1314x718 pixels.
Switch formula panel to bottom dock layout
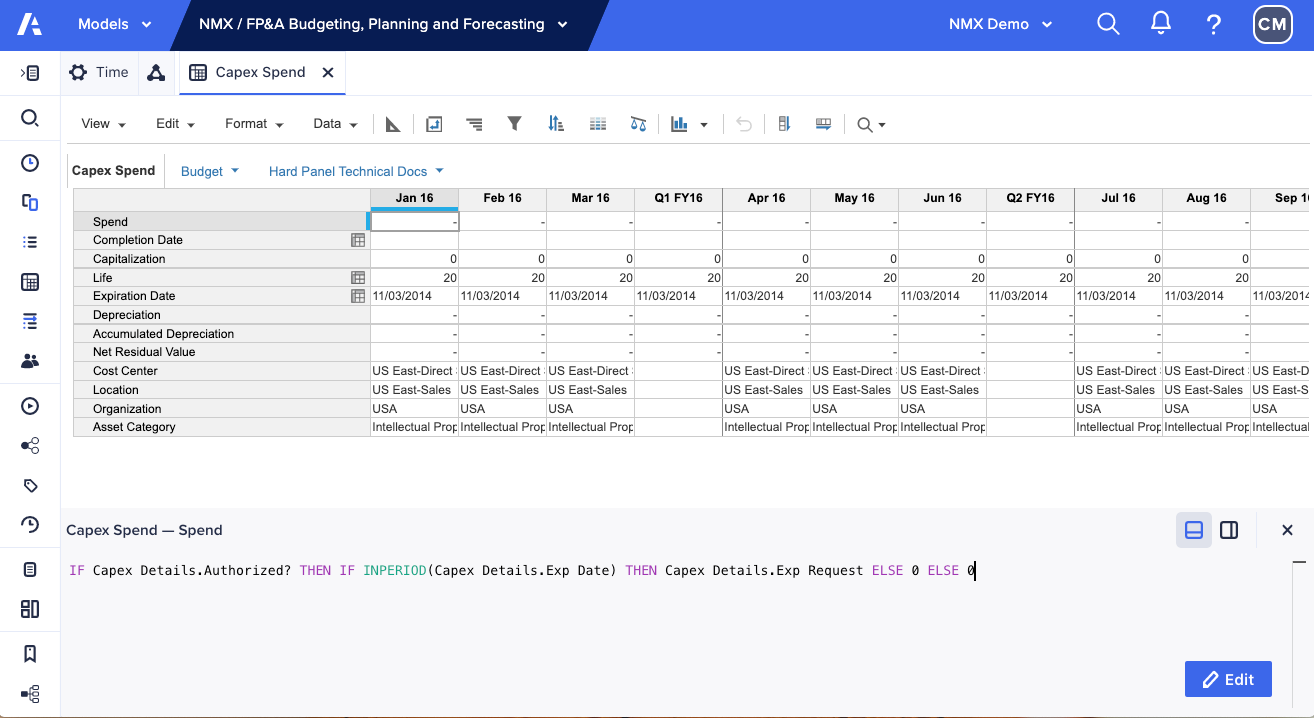pos(1193,530)
